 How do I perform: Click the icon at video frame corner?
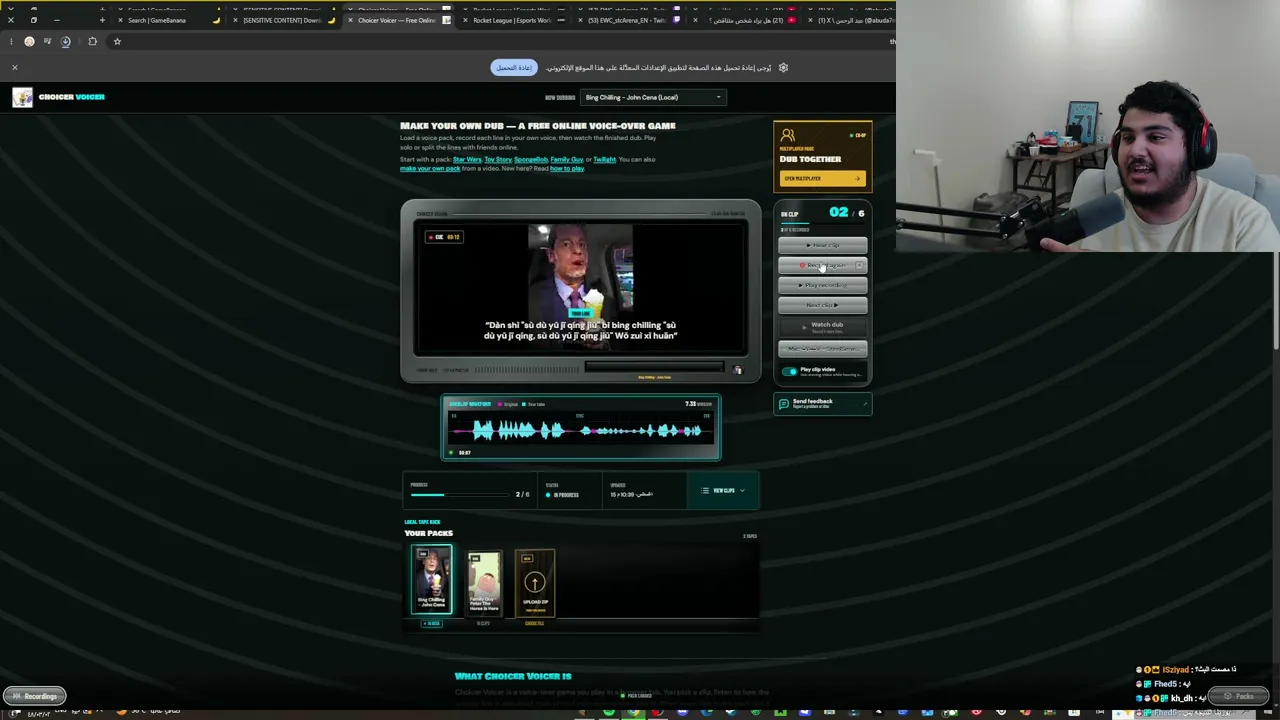click(738, 370)
